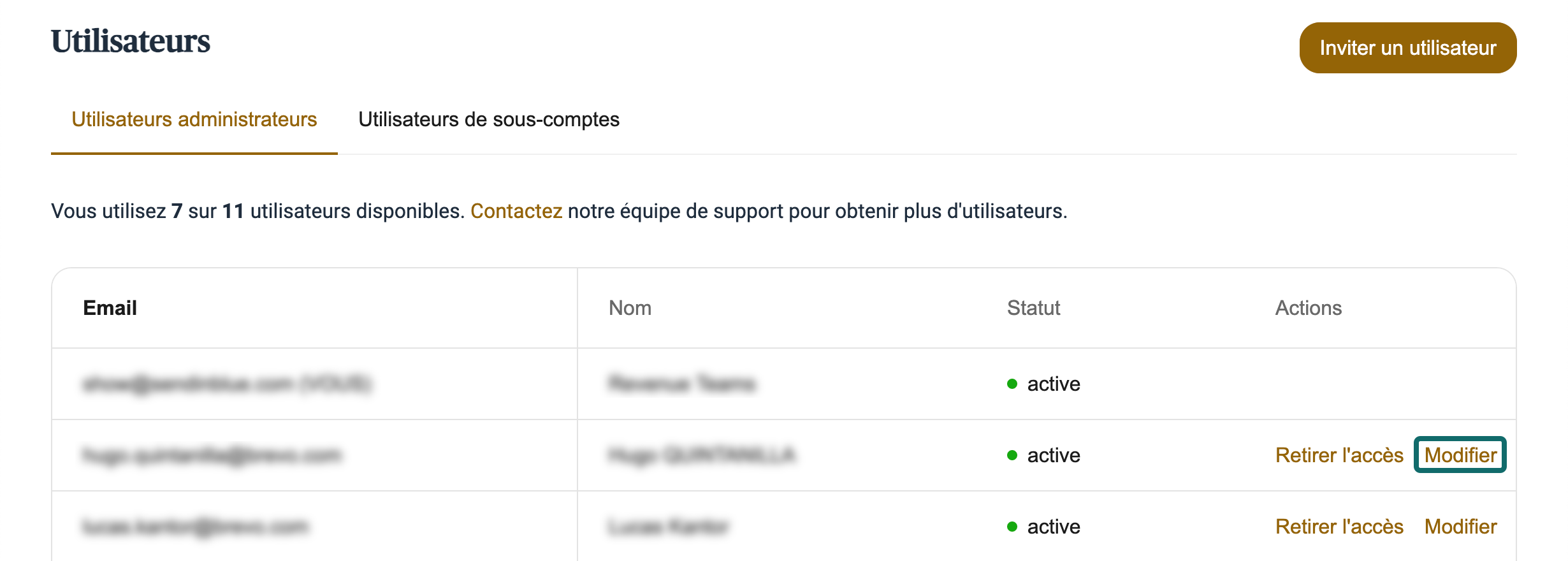This screenshot has width=1568, height=561.
Task: Click the green active dot in third row
Action: pos(1012,527)
